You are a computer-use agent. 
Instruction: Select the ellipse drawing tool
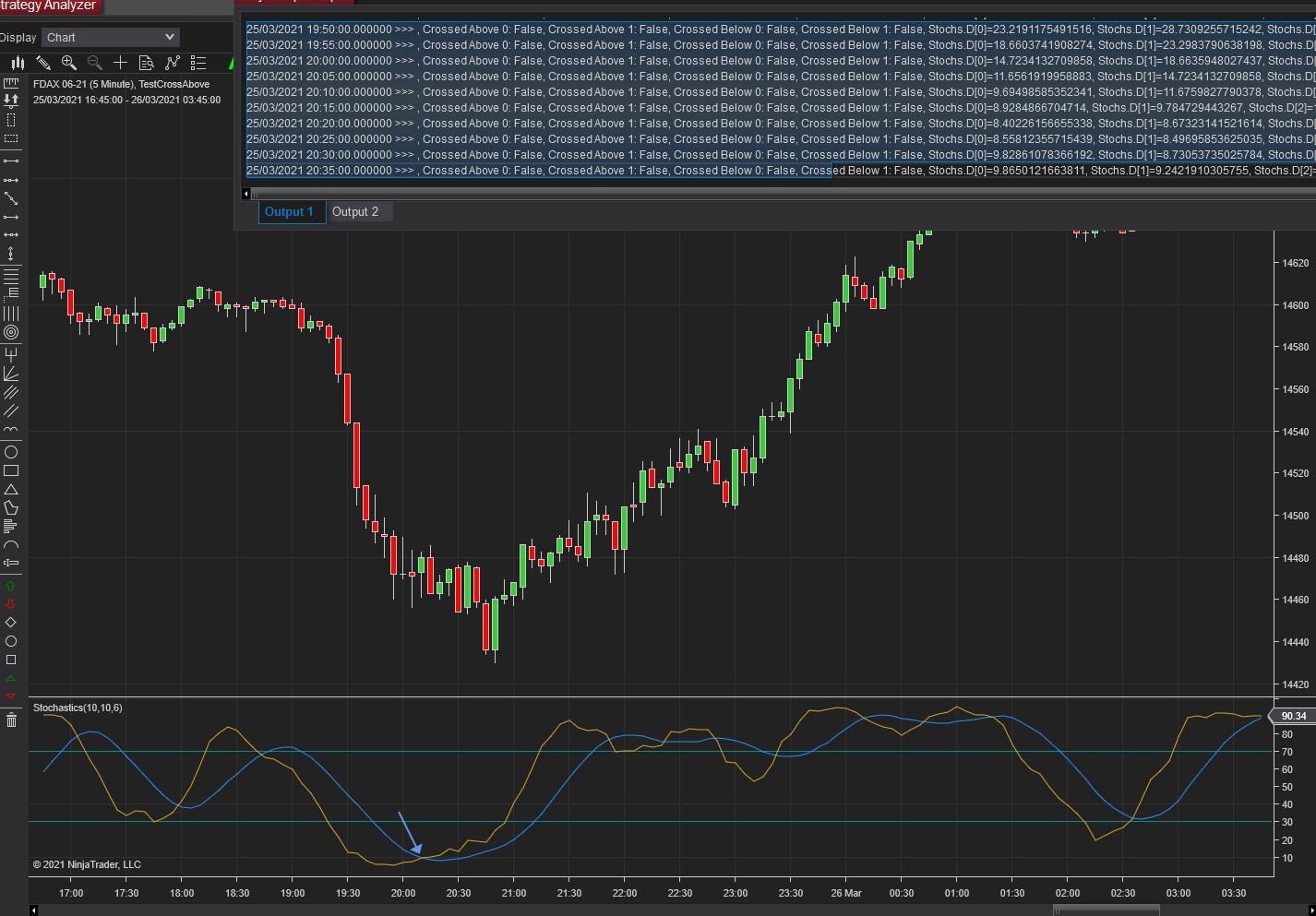(11, 452)
